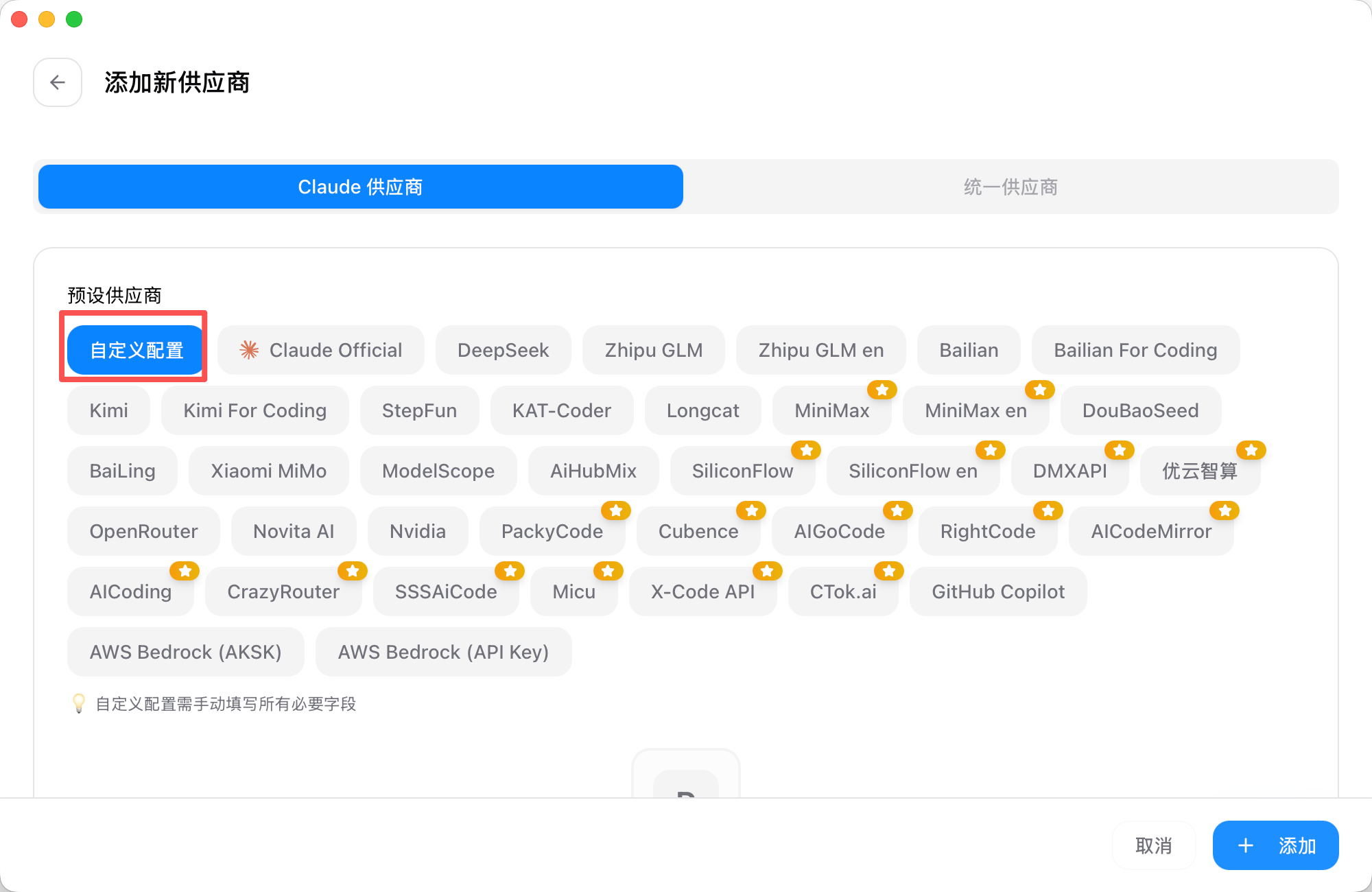
Task: Select BaiLing preset
Action: click(x=123, y=471)
